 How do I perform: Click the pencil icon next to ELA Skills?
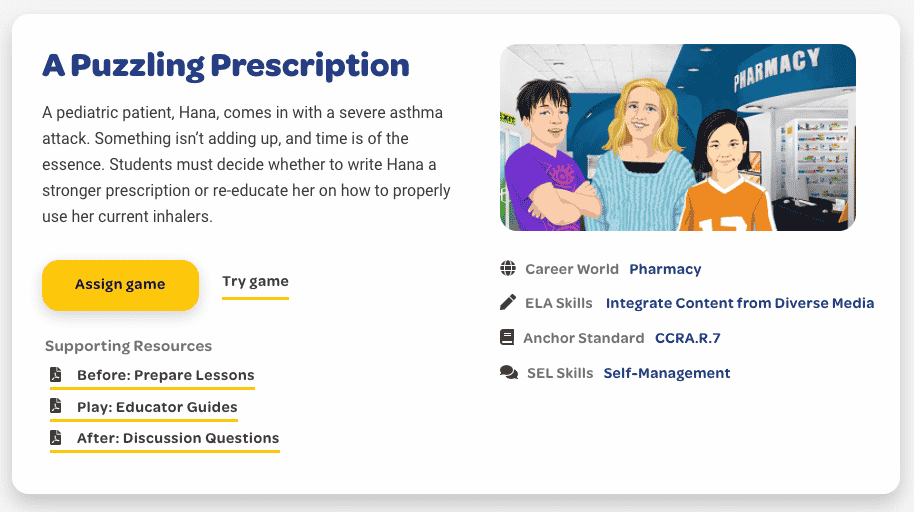[x=508, y=302]
